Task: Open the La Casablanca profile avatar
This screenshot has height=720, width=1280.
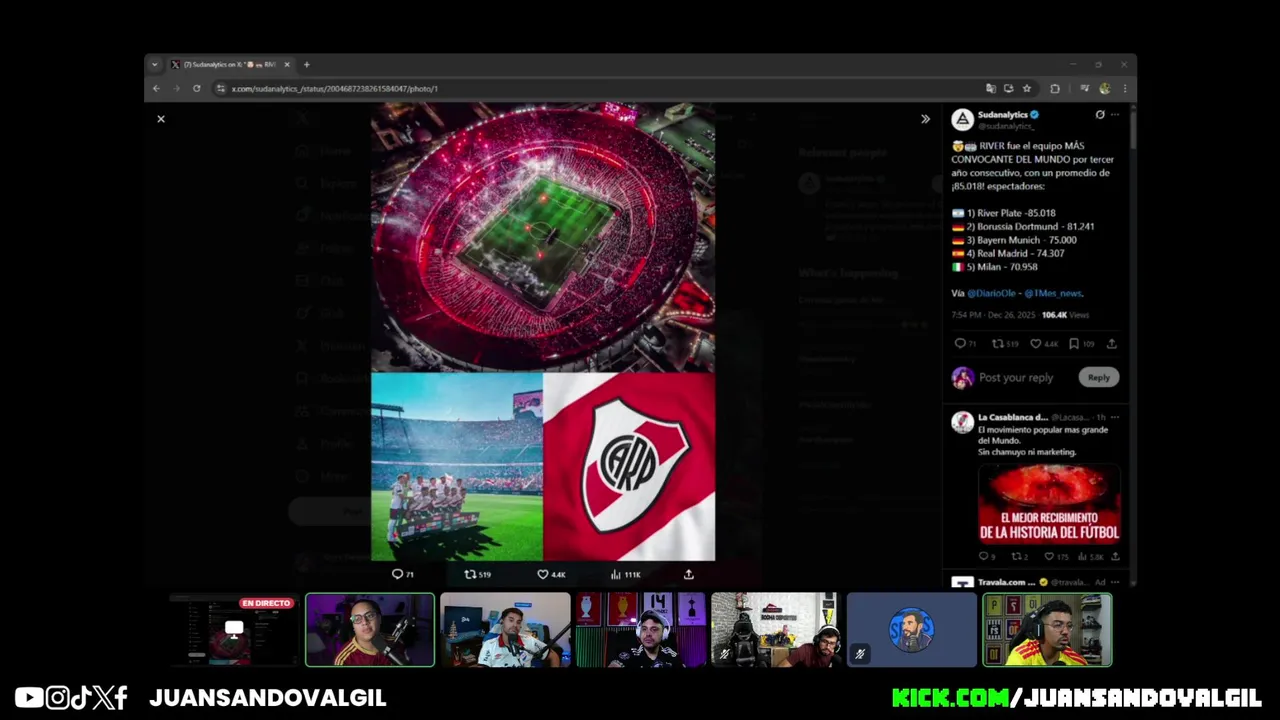Action: (962, 422)
